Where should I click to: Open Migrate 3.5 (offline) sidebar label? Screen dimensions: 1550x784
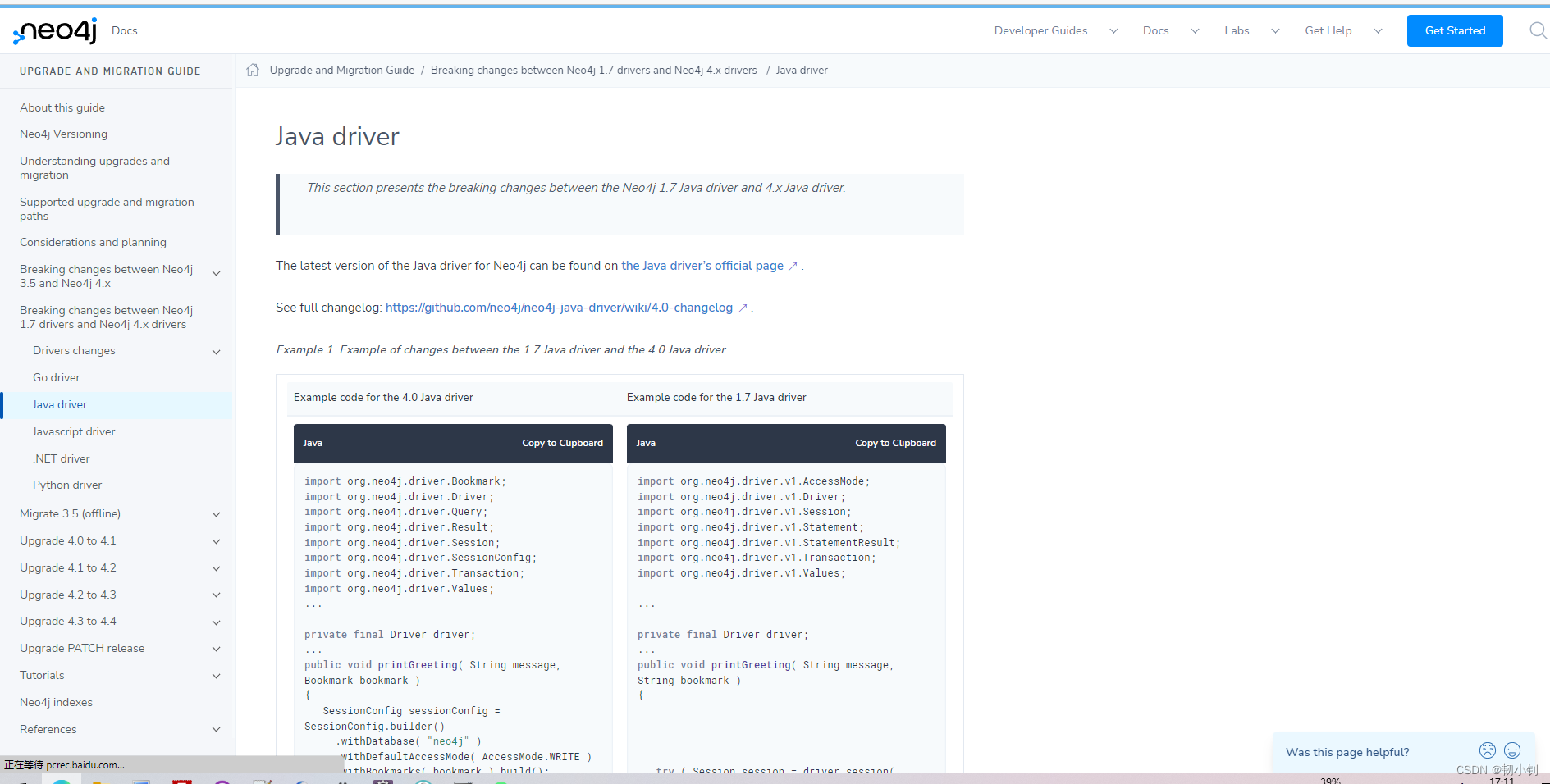(x=70, y=513)
